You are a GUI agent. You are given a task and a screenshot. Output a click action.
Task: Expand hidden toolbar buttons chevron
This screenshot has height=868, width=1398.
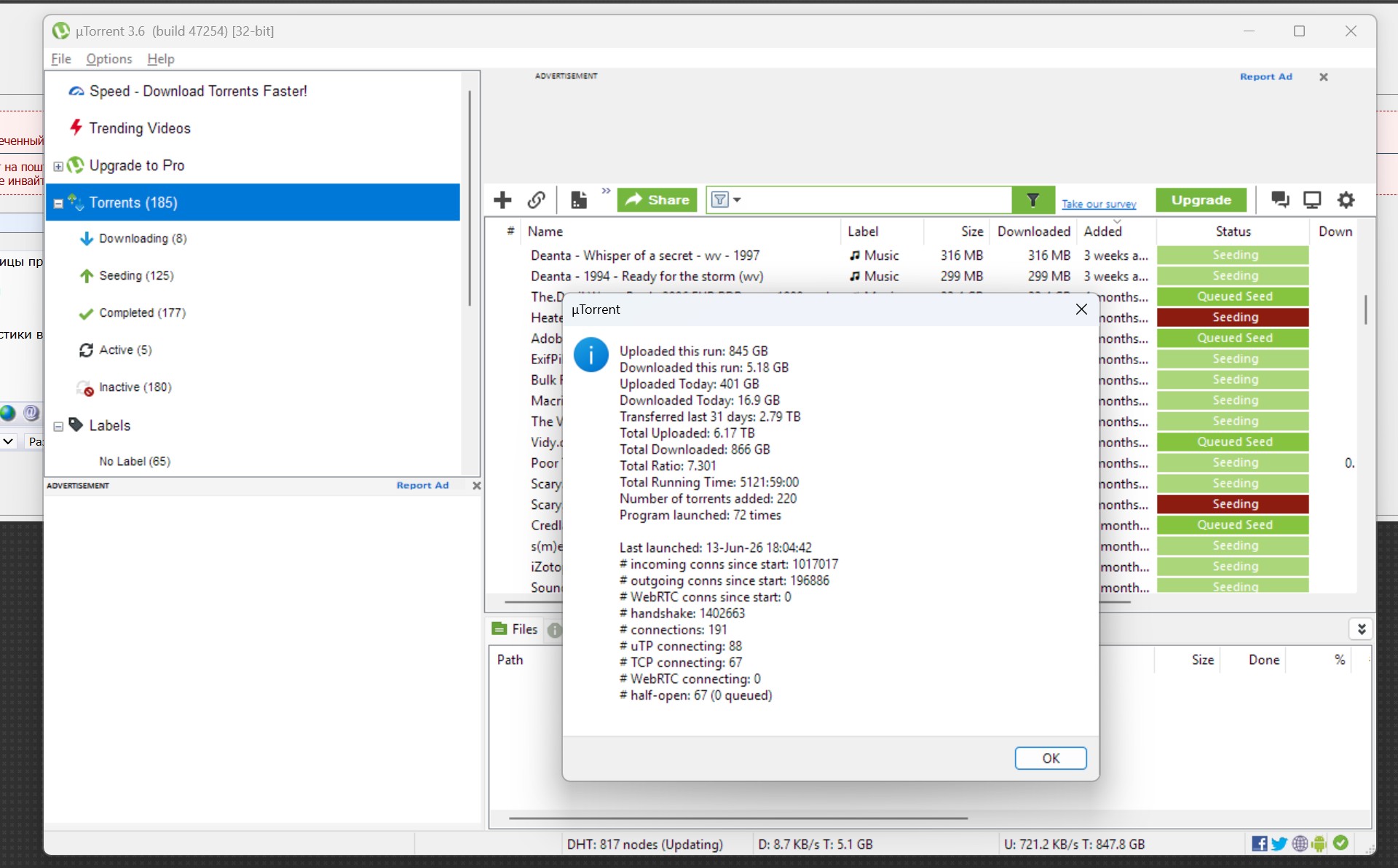[x=606, y=191]
